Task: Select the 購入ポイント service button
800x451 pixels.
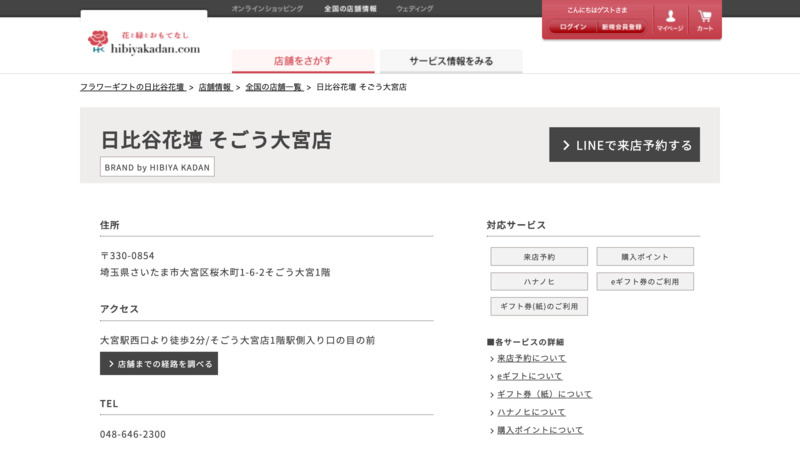Action: pos(645,257)
